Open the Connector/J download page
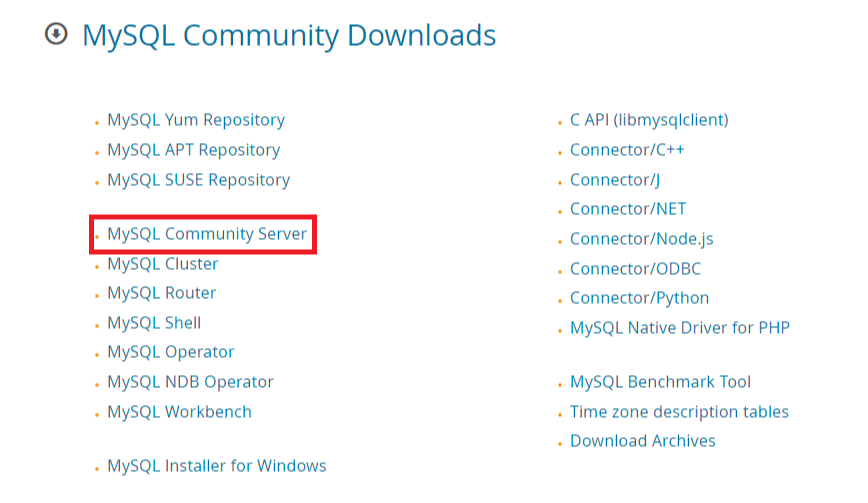 (615, 180)
